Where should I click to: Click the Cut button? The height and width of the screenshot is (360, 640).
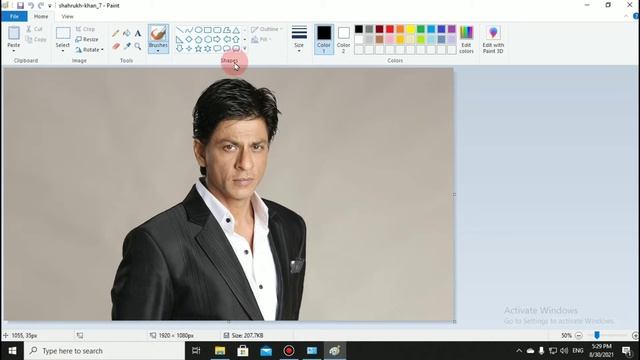click(34, 29)
